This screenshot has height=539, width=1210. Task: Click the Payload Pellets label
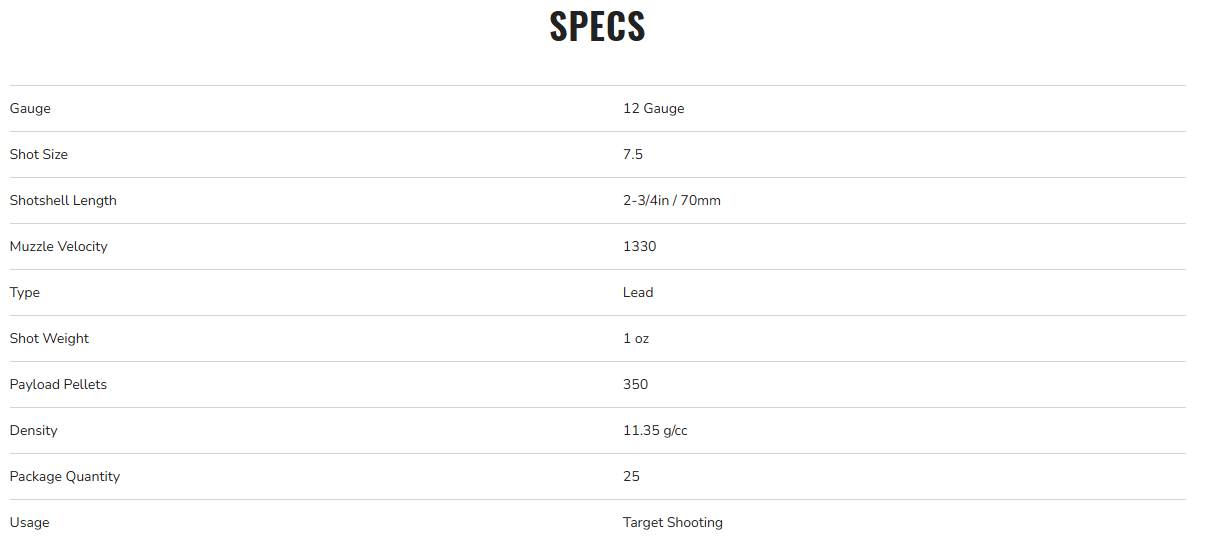tap(58, 384)
